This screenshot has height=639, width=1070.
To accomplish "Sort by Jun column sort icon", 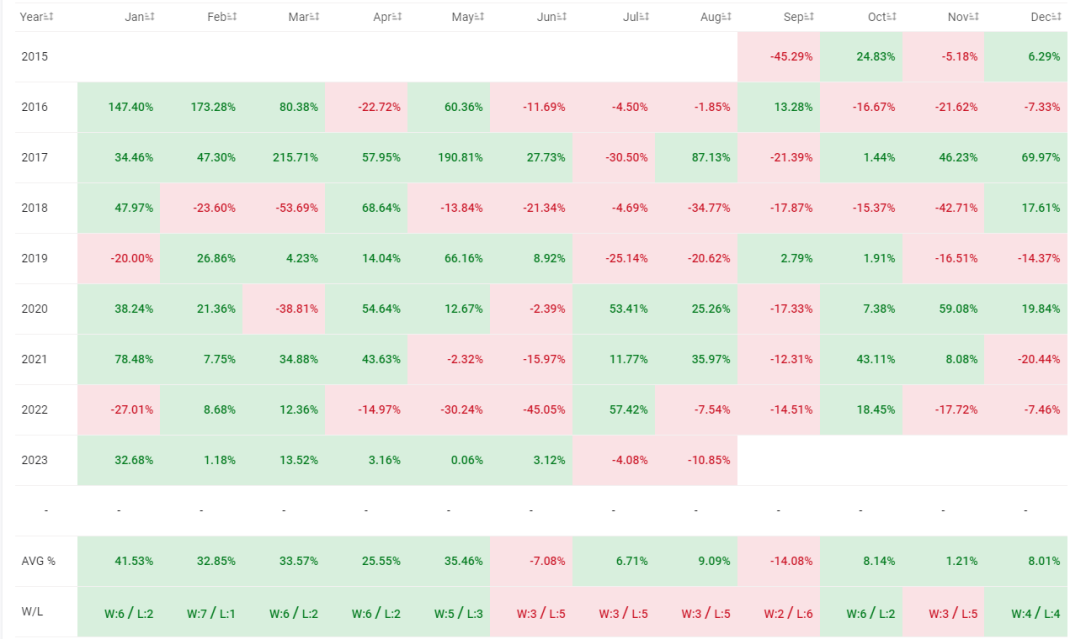I will (562, 17).
